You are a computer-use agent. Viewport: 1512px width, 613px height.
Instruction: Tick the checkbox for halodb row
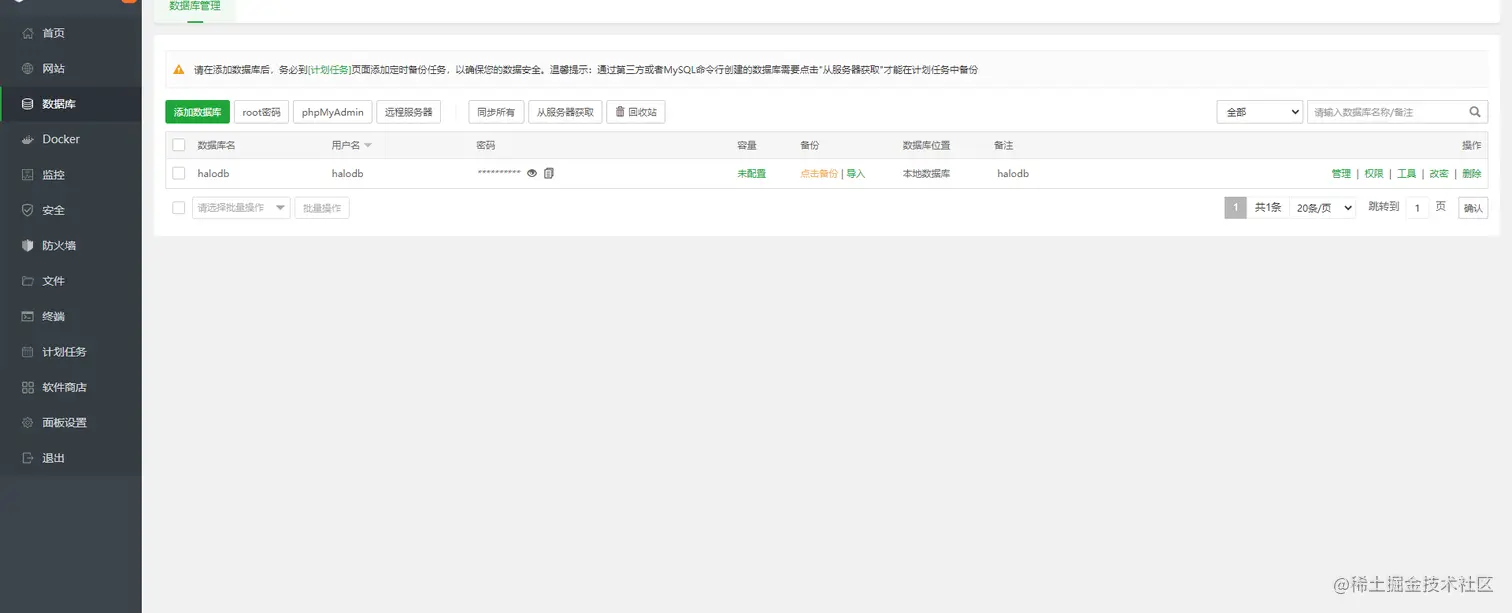click(x=179, y=173)
